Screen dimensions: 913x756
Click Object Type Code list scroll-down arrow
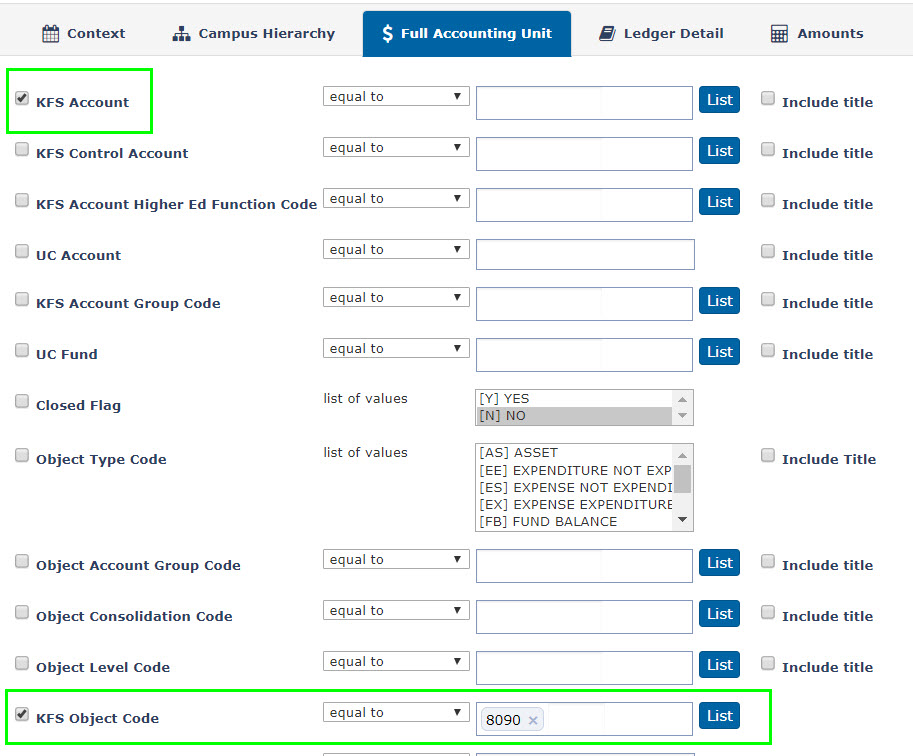click(682, 520)
